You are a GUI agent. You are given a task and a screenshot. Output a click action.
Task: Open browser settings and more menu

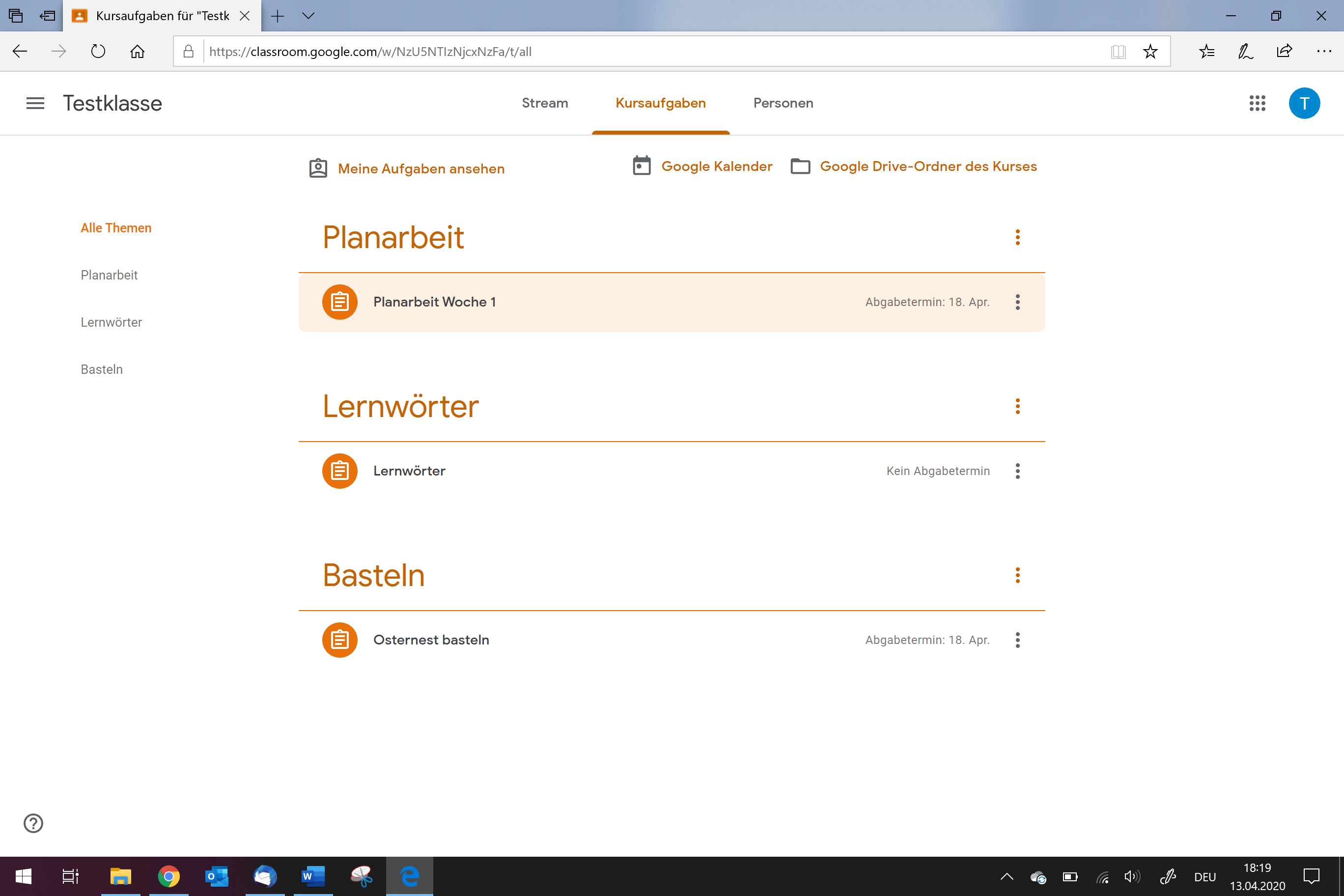coord(1324,52)
